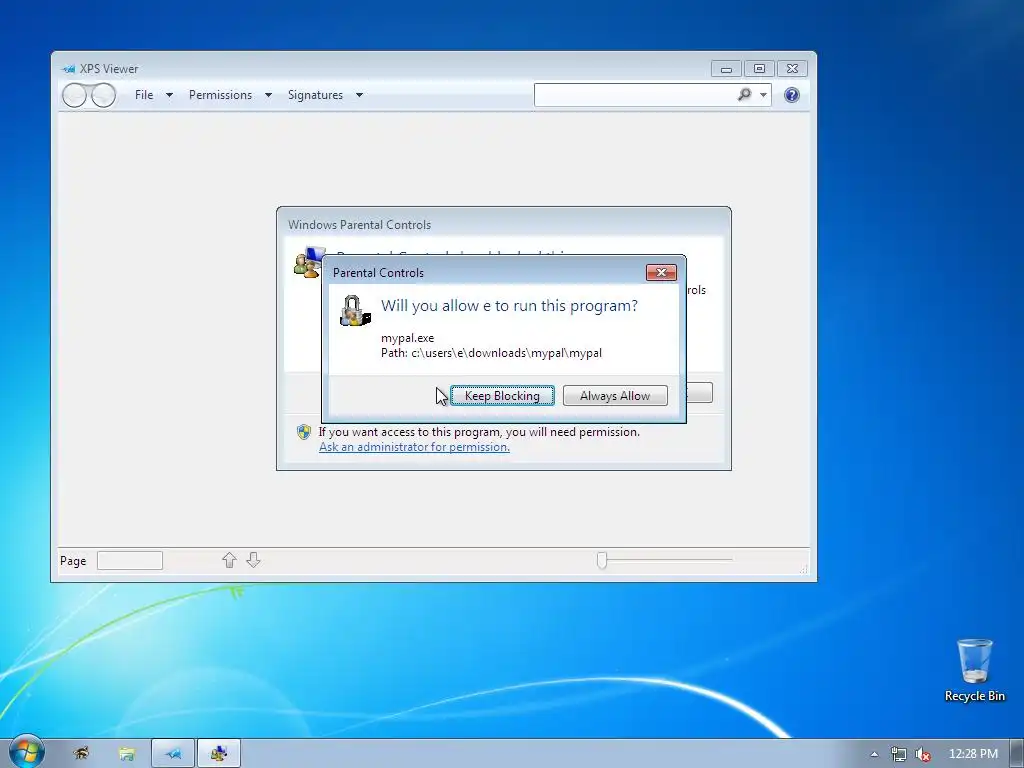Switch to XPS Viewer taskbar button
Screen dimensions: 1024x768
point(173,754)
